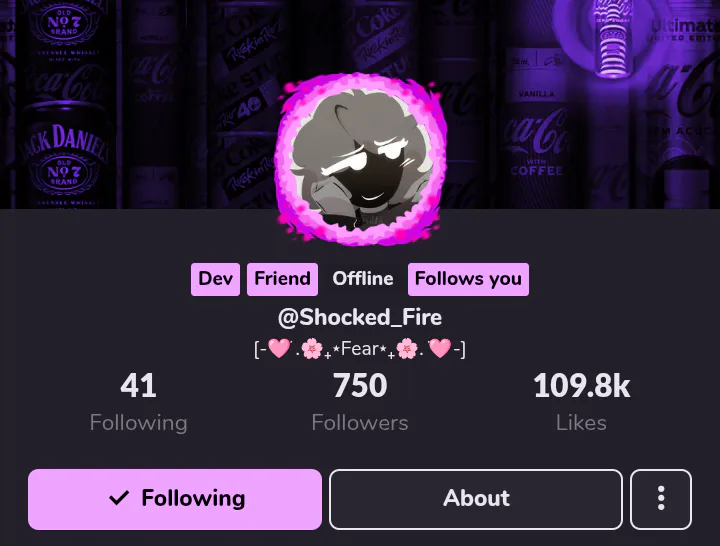The image size is (720, 546).
Task: Click the right pink flower emoji in name
Action: tap(407, 349)
